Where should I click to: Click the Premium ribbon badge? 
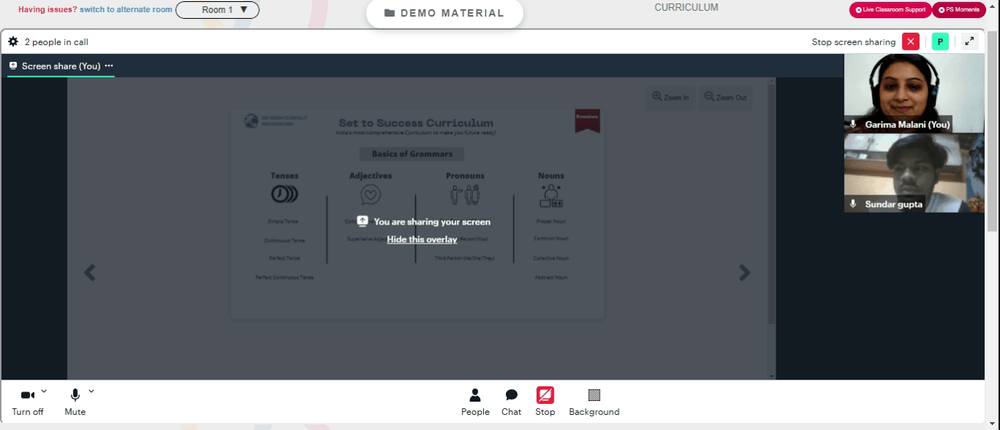587,121
